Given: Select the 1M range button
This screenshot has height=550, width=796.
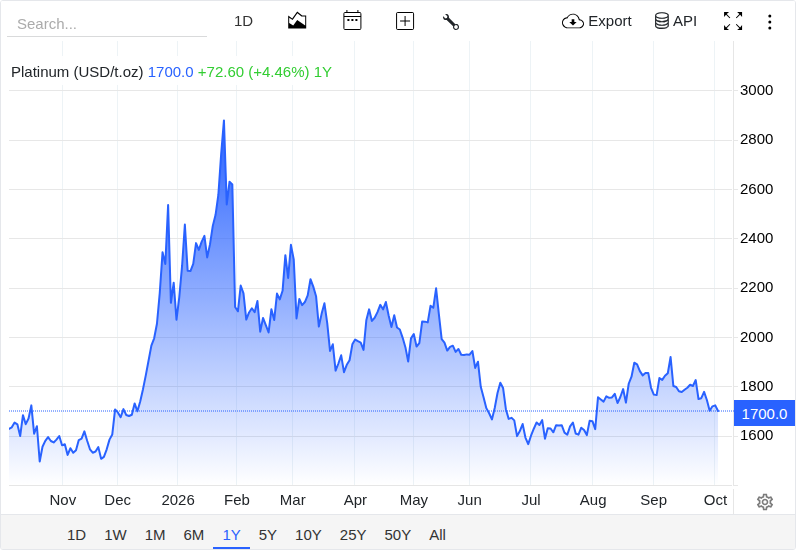Looking at the screenshot, I should click(x=155, y=535).
